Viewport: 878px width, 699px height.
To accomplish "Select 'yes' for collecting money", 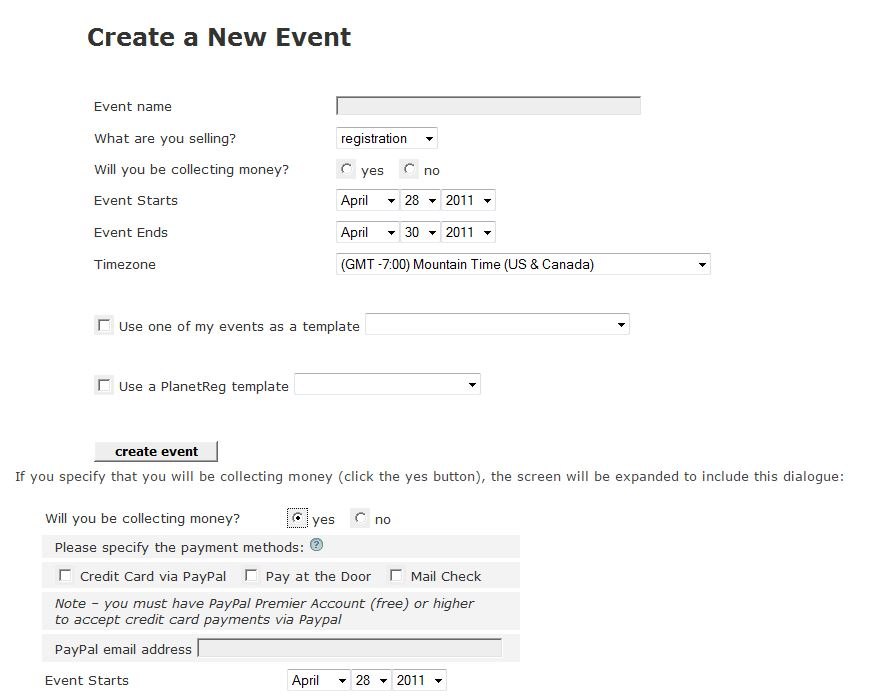I will 345,169.
